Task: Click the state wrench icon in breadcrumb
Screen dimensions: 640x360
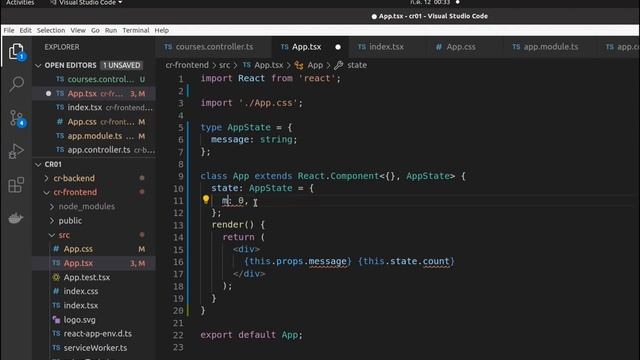Action: pyautogui.click(x=338, y=65)
